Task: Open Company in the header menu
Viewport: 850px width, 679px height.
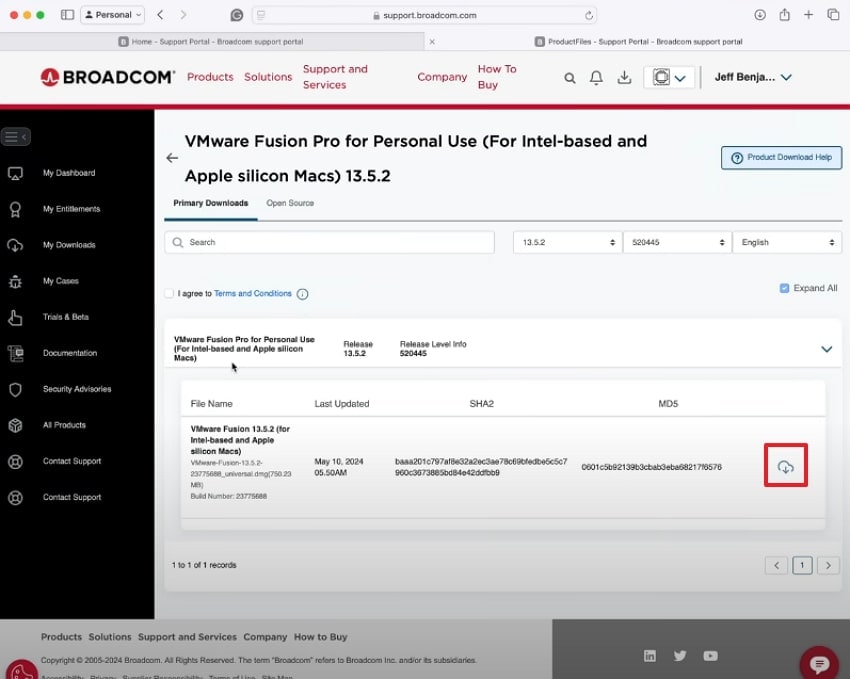Action: point(442,77)
